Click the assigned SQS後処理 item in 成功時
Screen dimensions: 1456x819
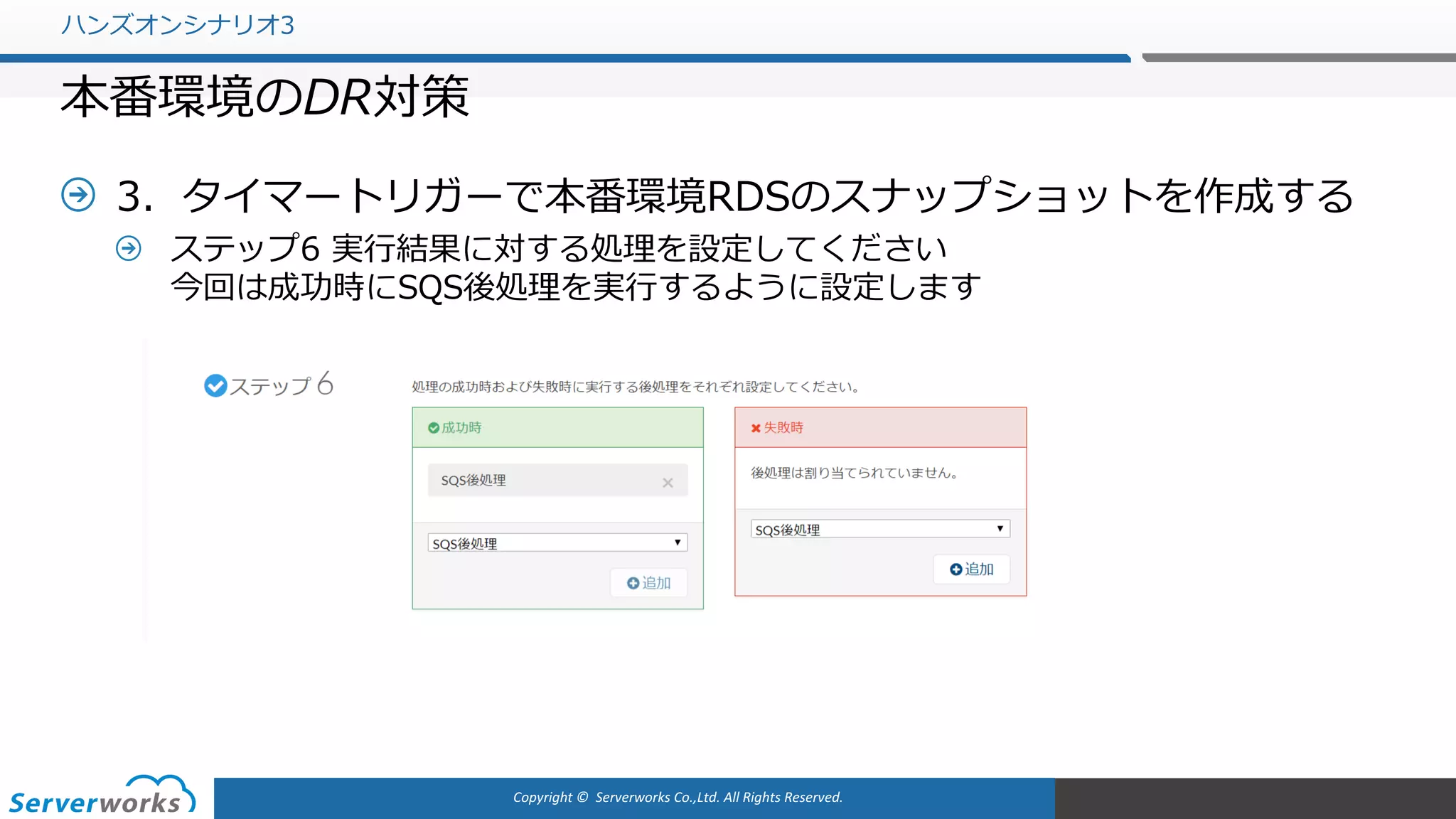pyautogui.click(x=557, y=481)
